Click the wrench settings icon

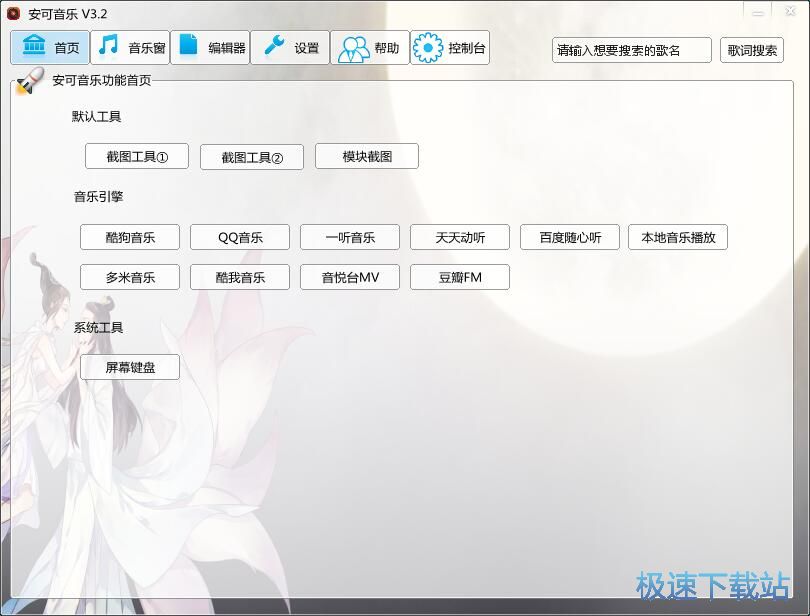pos(274,45)
